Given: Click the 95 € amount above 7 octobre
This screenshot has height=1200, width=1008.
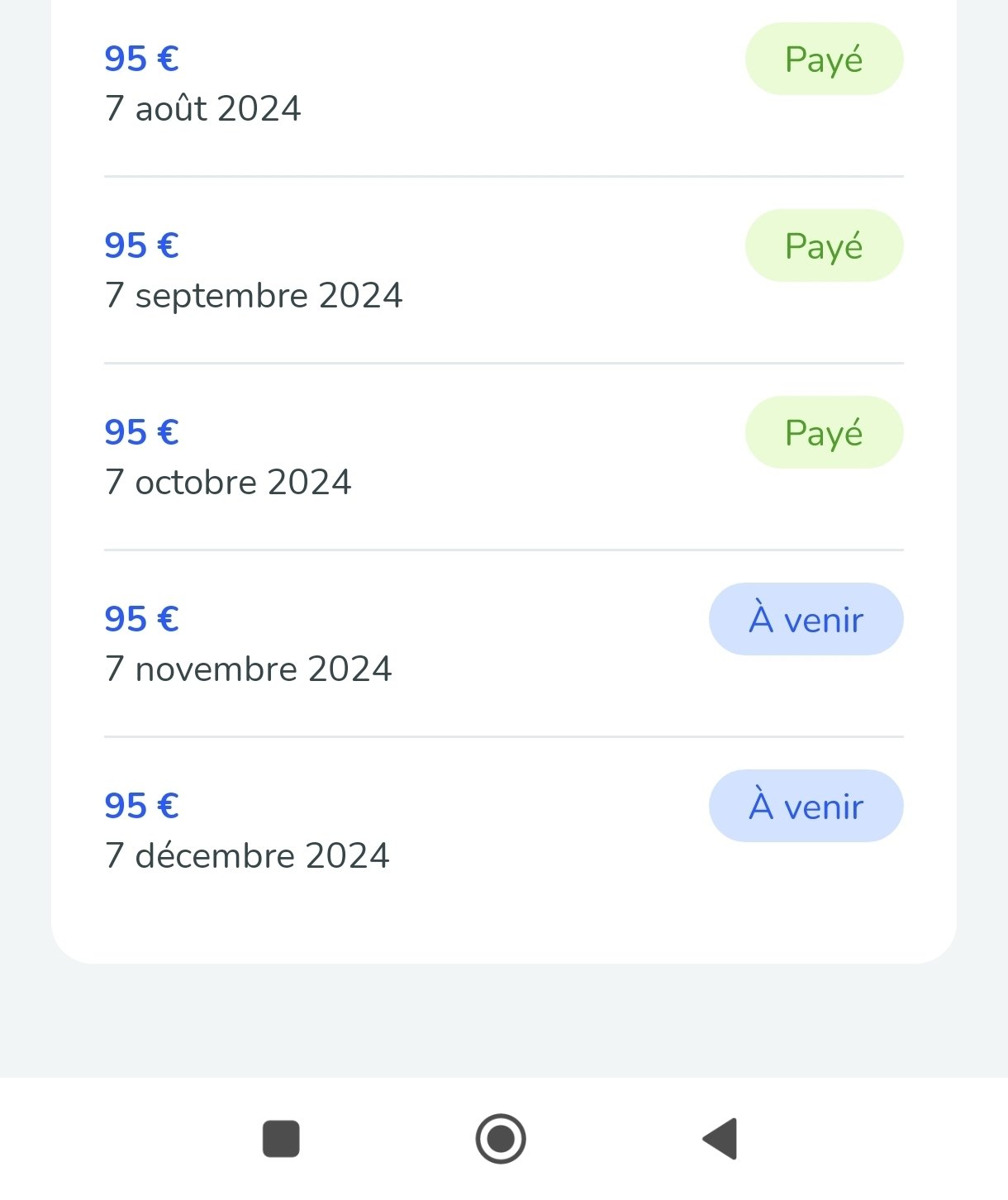Looking at the screenshot, I should tap(141, 432).
